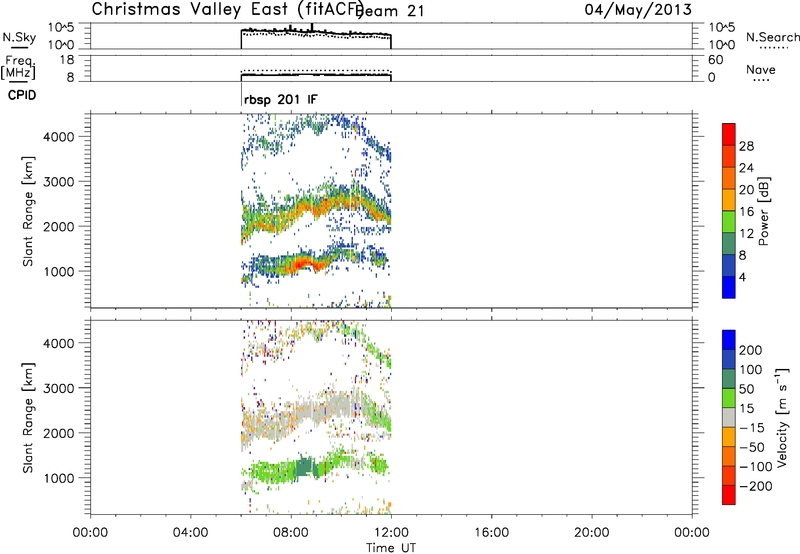Click the '60' Nave axis tick
Screen dimensions: 800x554
[x=715, y=60]
